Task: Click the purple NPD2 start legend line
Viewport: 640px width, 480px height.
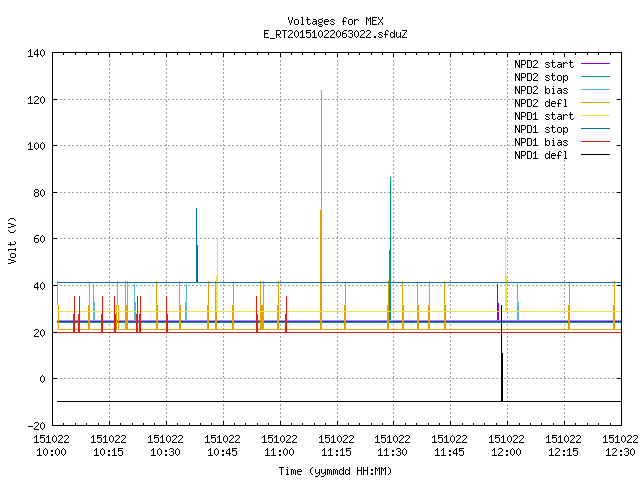Action: (x=596, y=64)
